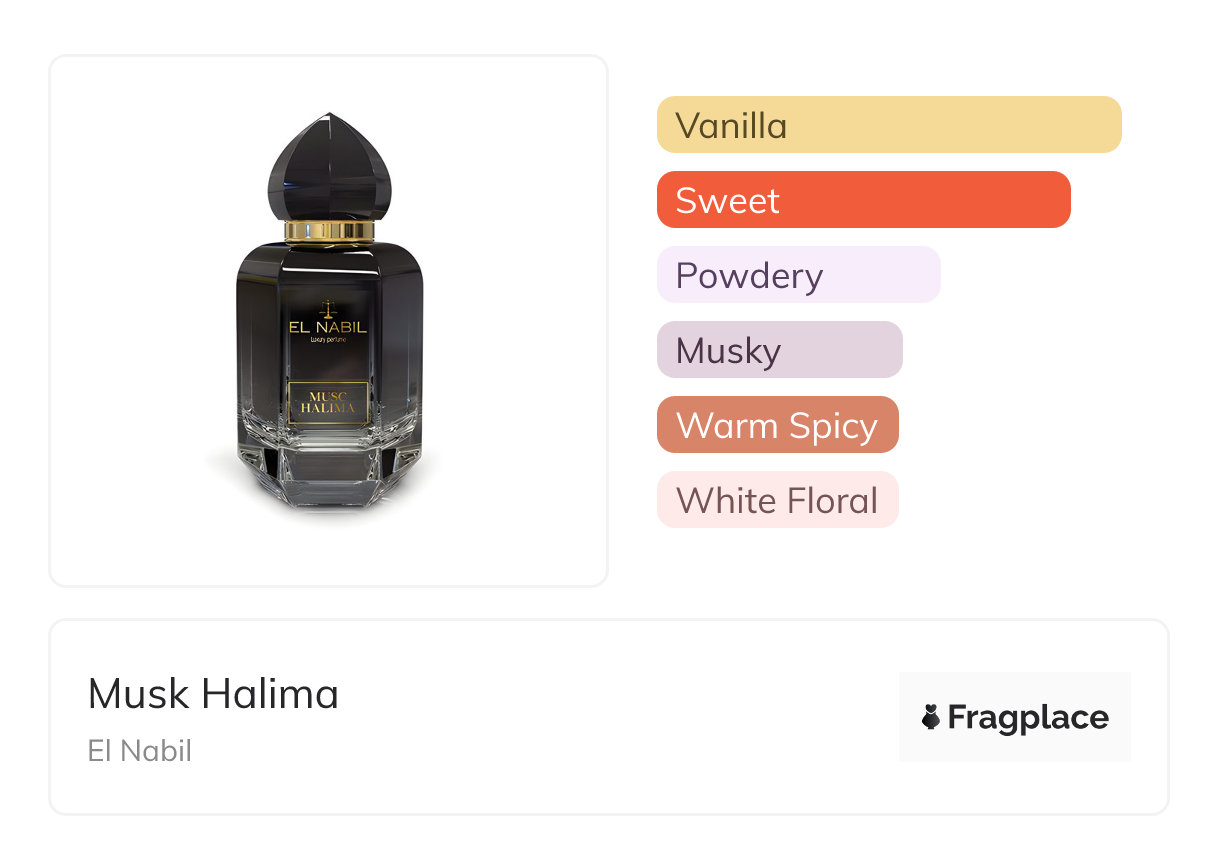The width and height of the screenshot is (1218, 864).
Task: Click the gold collar ring under the cap
Action: pos(329,232)
